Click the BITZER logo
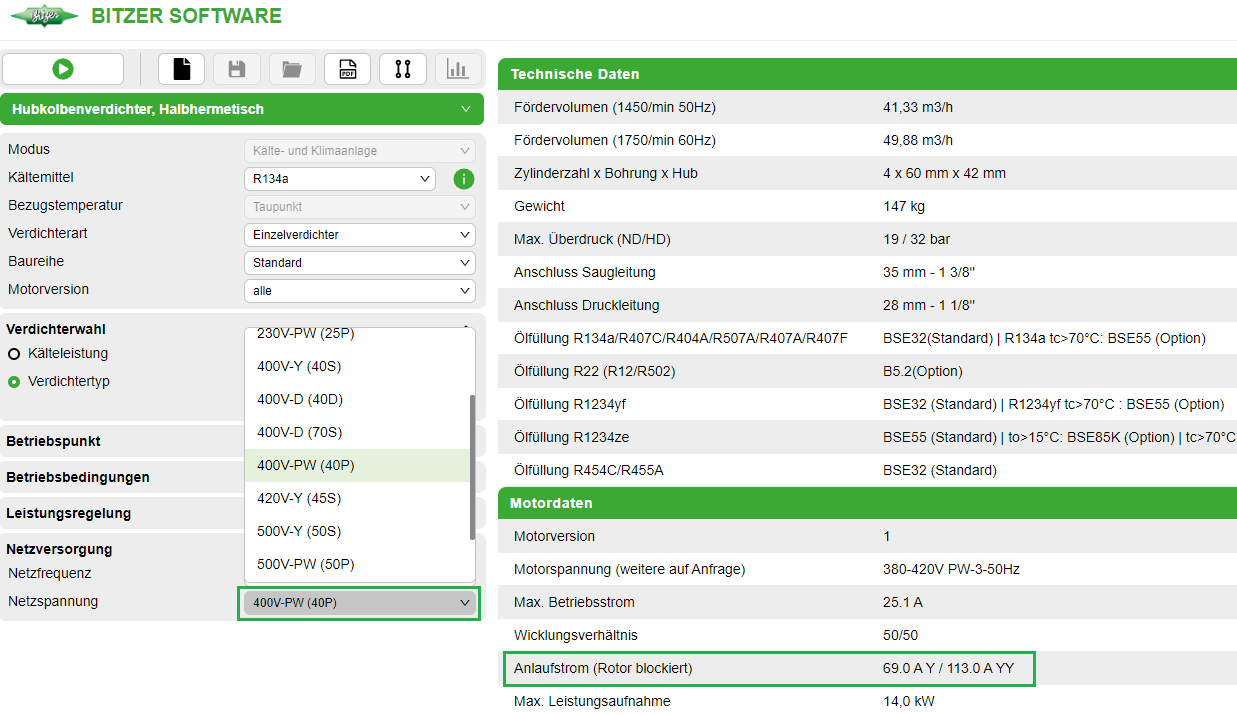The image size is (1237, 715). [43, 17]
